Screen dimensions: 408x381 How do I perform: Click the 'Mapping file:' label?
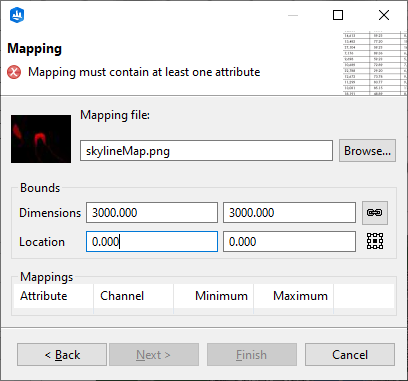(x=115, y=115)
